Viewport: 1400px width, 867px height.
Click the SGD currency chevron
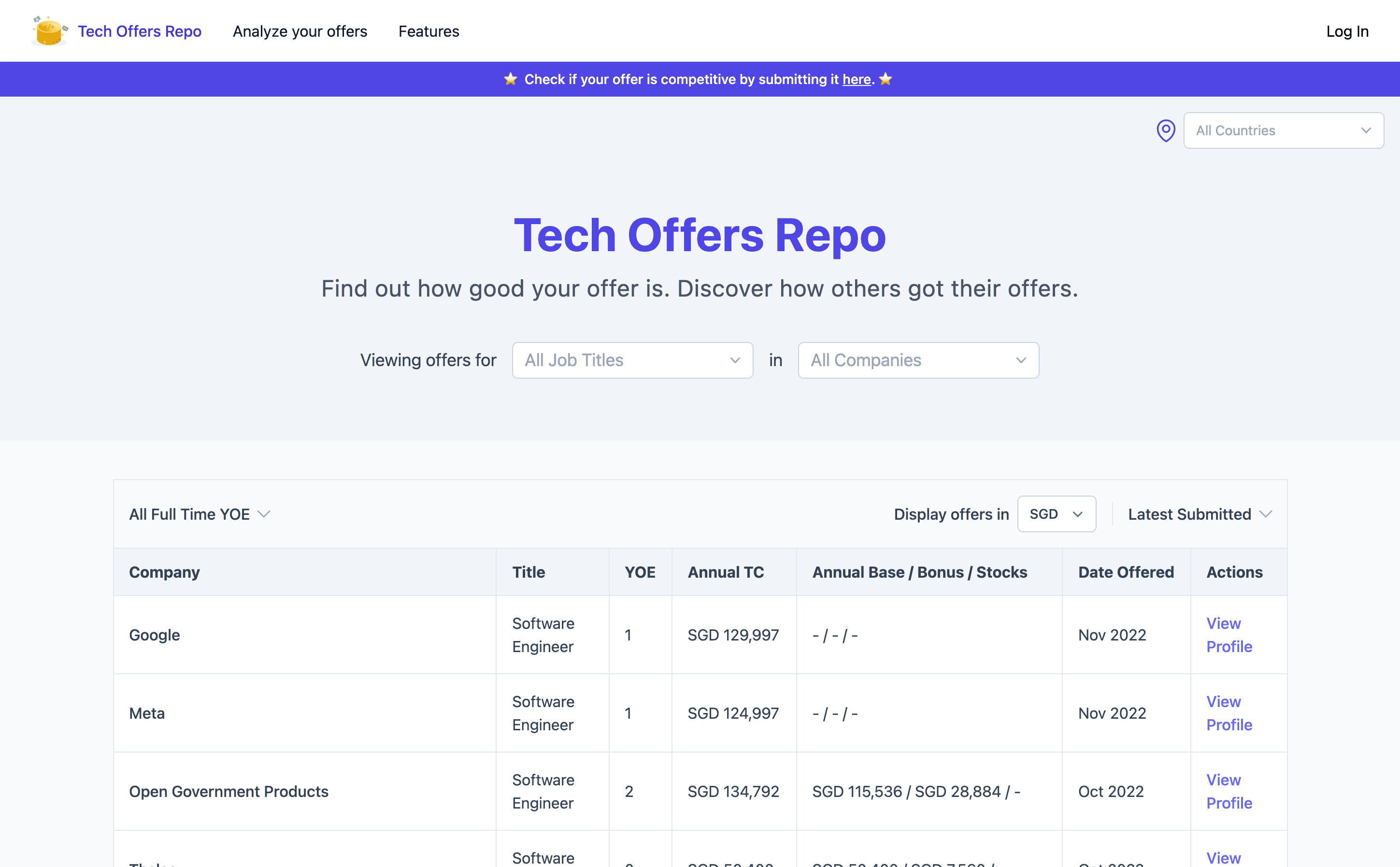(1077, 514)
